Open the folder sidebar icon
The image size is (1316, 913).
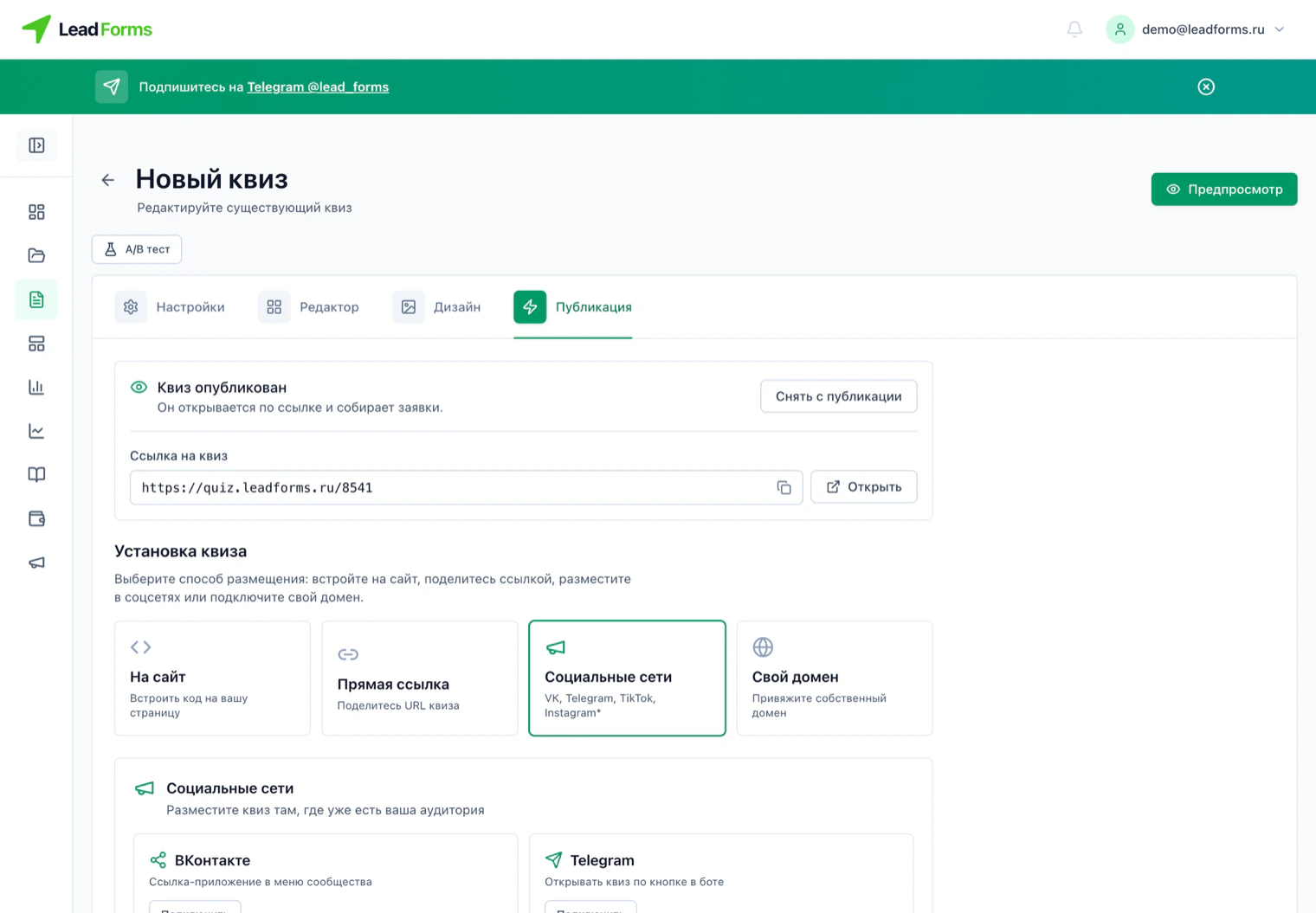point(36,255)
